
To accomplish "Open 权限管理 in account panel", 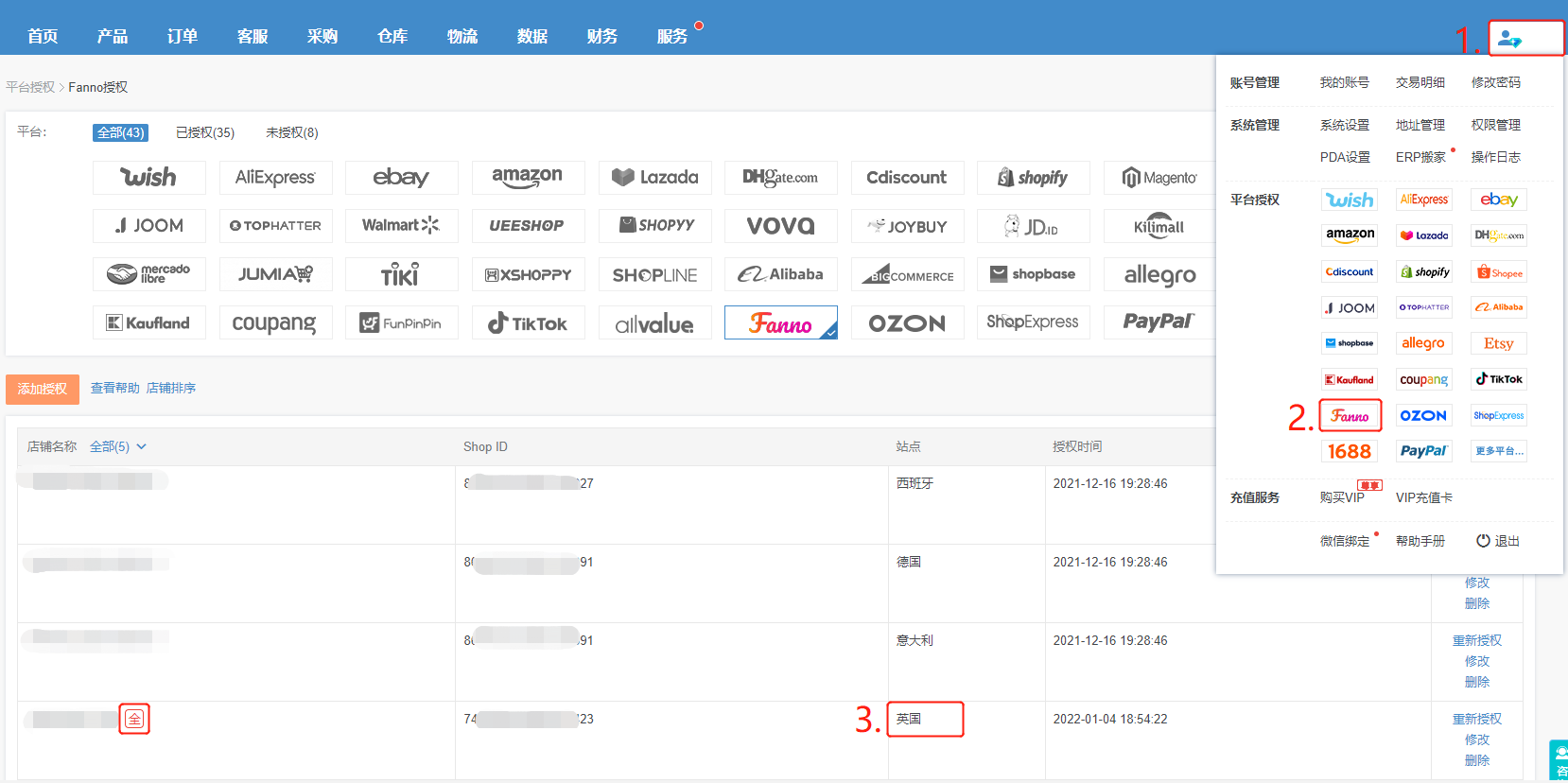I will (1496, 125).
